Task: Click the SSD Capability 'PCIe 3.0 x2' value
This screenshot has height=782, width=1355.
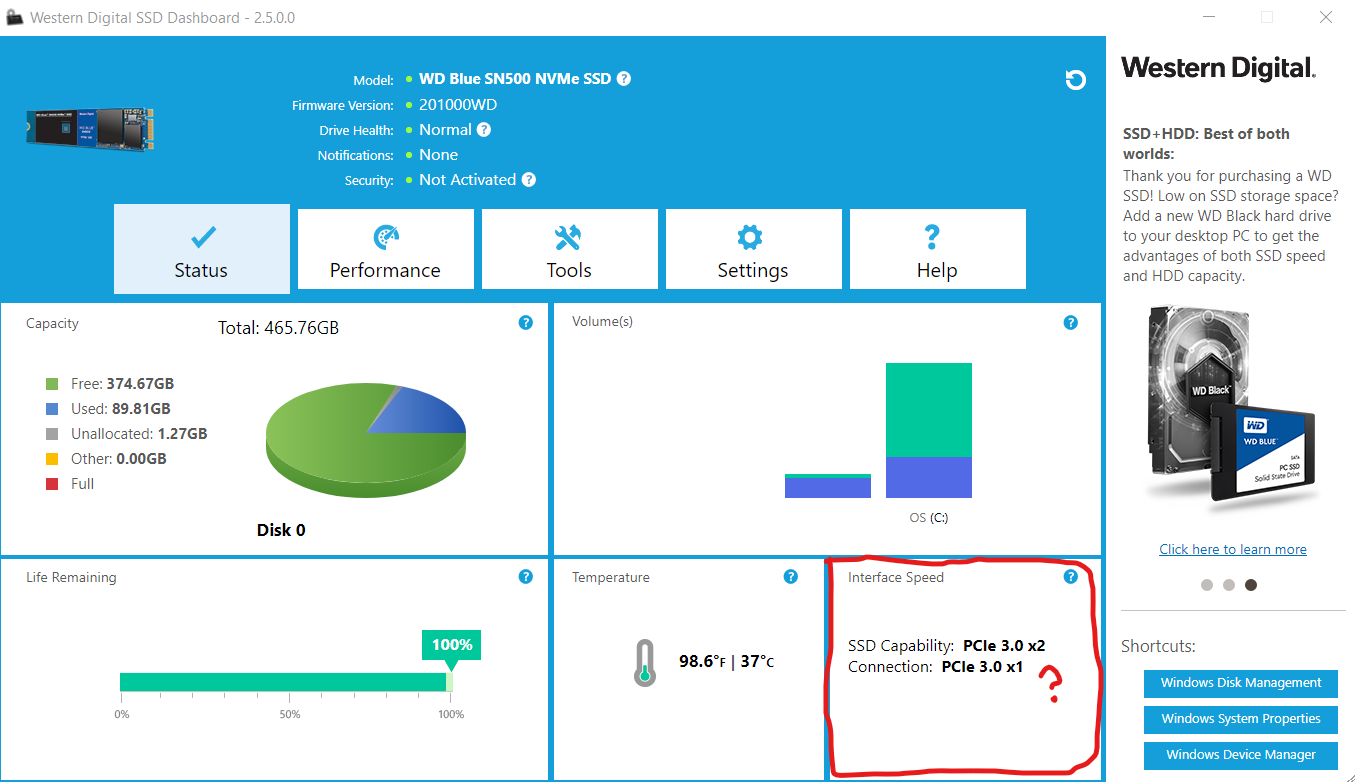Action: click(1004, 646)
